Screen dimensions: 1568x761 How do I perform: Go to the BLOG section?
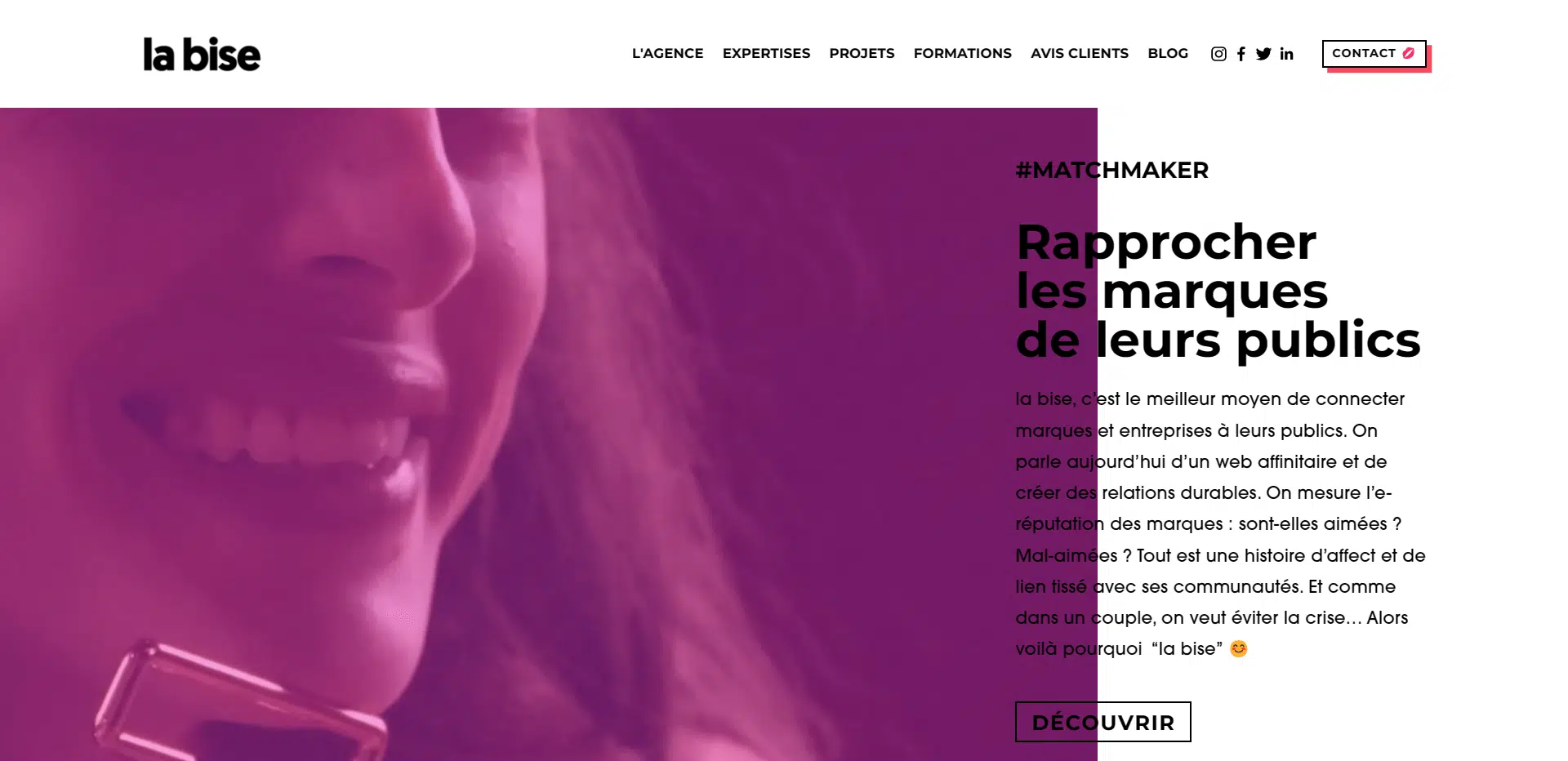tap(1168, 53)
